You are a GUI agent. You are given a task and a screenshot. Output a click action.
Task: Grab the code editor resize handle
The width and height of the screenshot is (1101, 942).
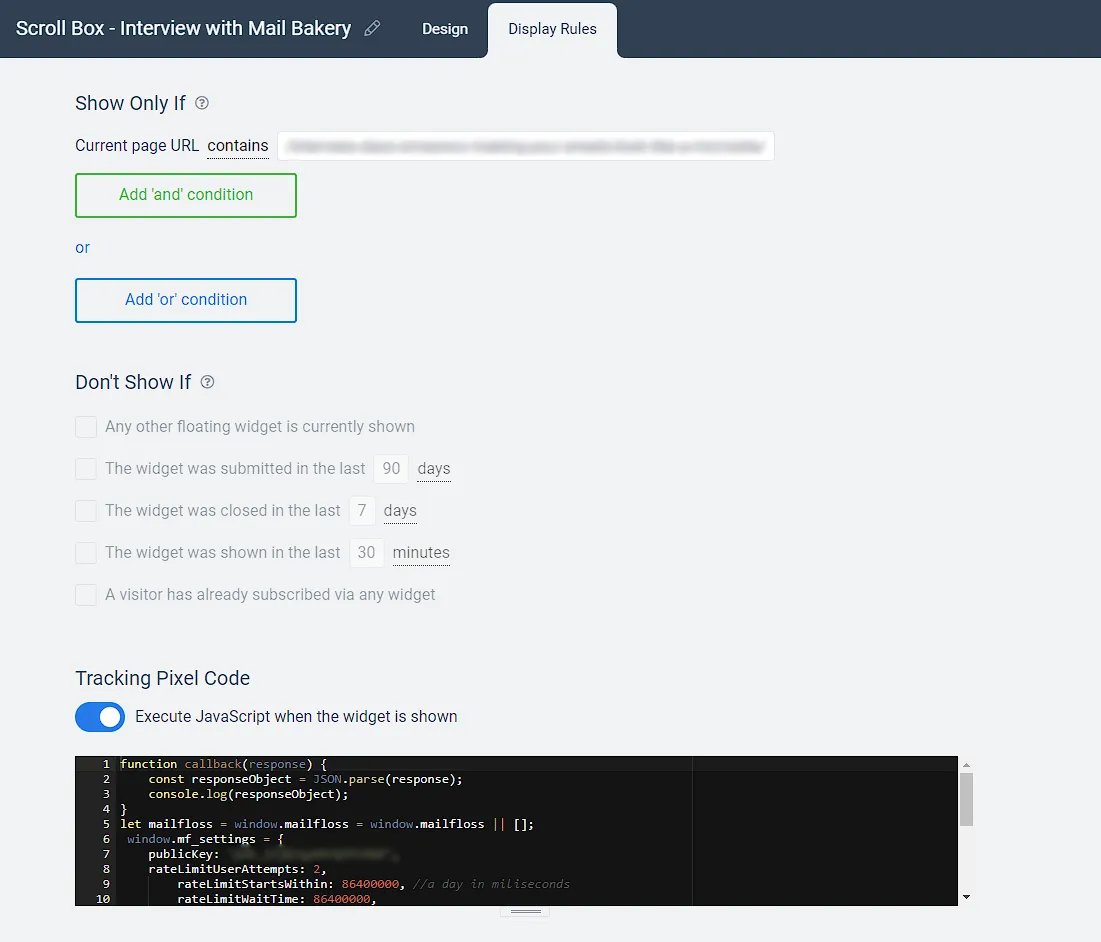coord(525,911)
